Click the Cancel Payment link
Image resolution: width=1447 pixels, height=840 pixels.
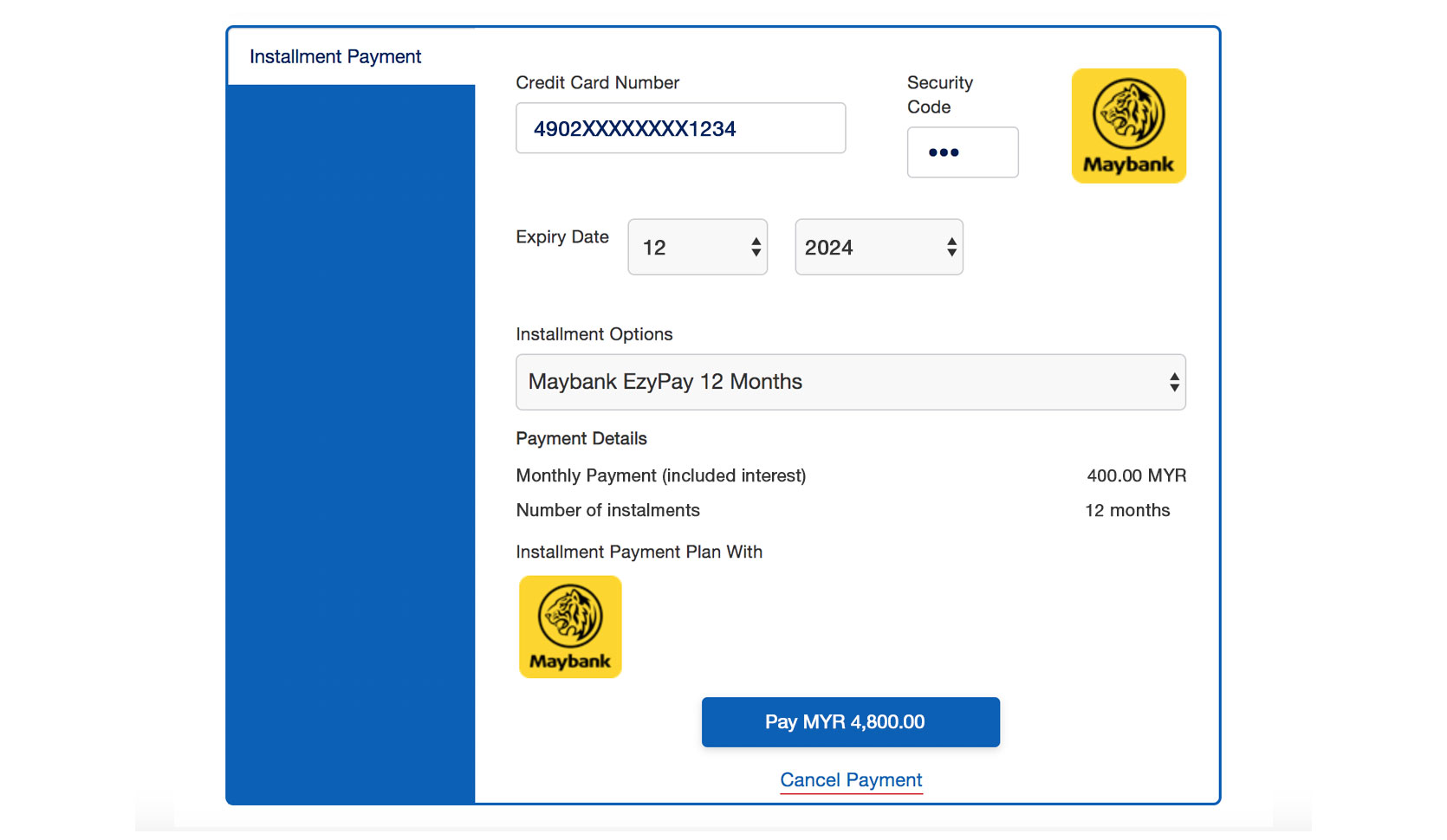pos(851,780)
